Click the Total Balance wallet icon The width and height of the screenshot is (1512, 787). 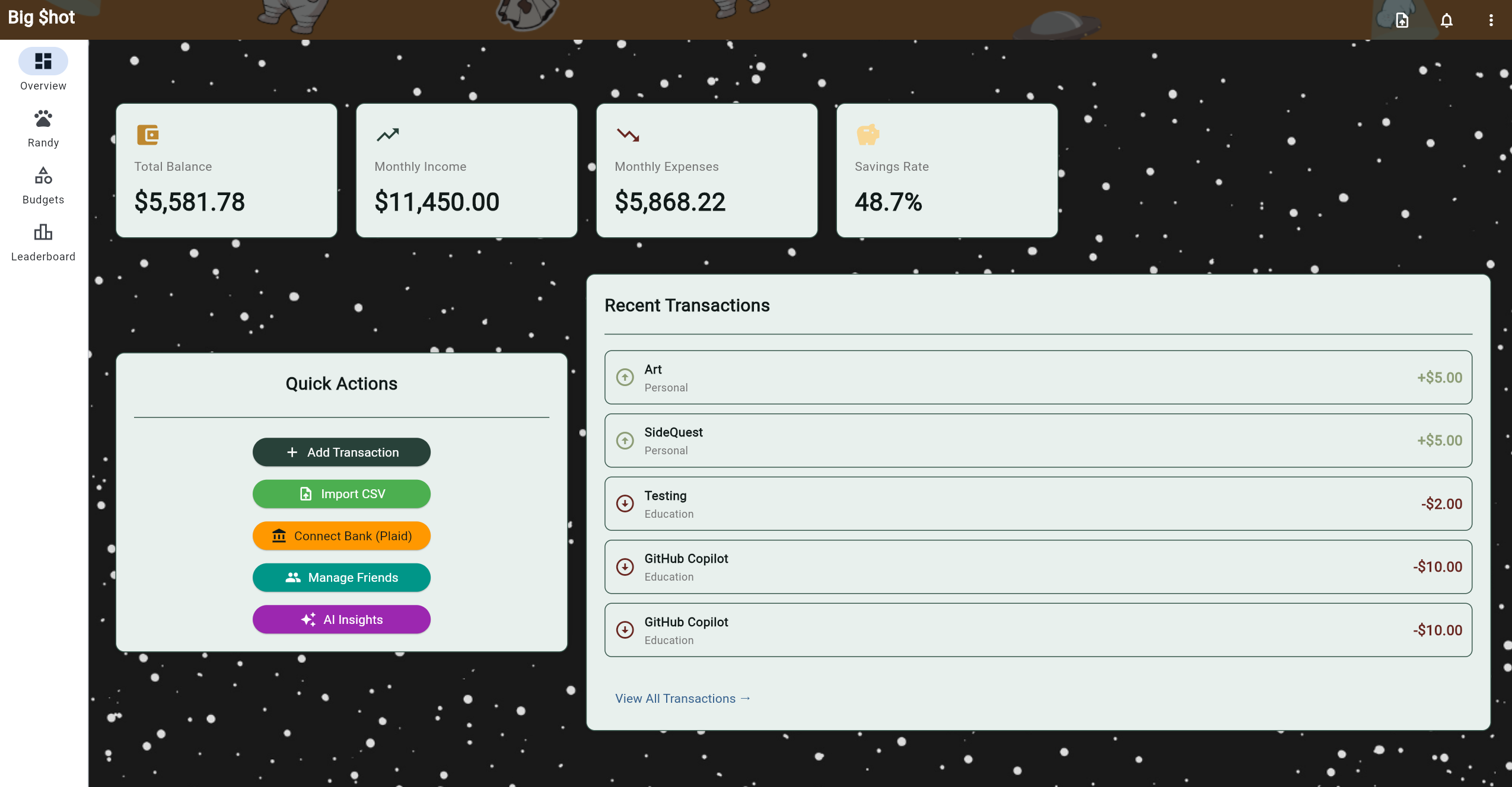(148, 135)
